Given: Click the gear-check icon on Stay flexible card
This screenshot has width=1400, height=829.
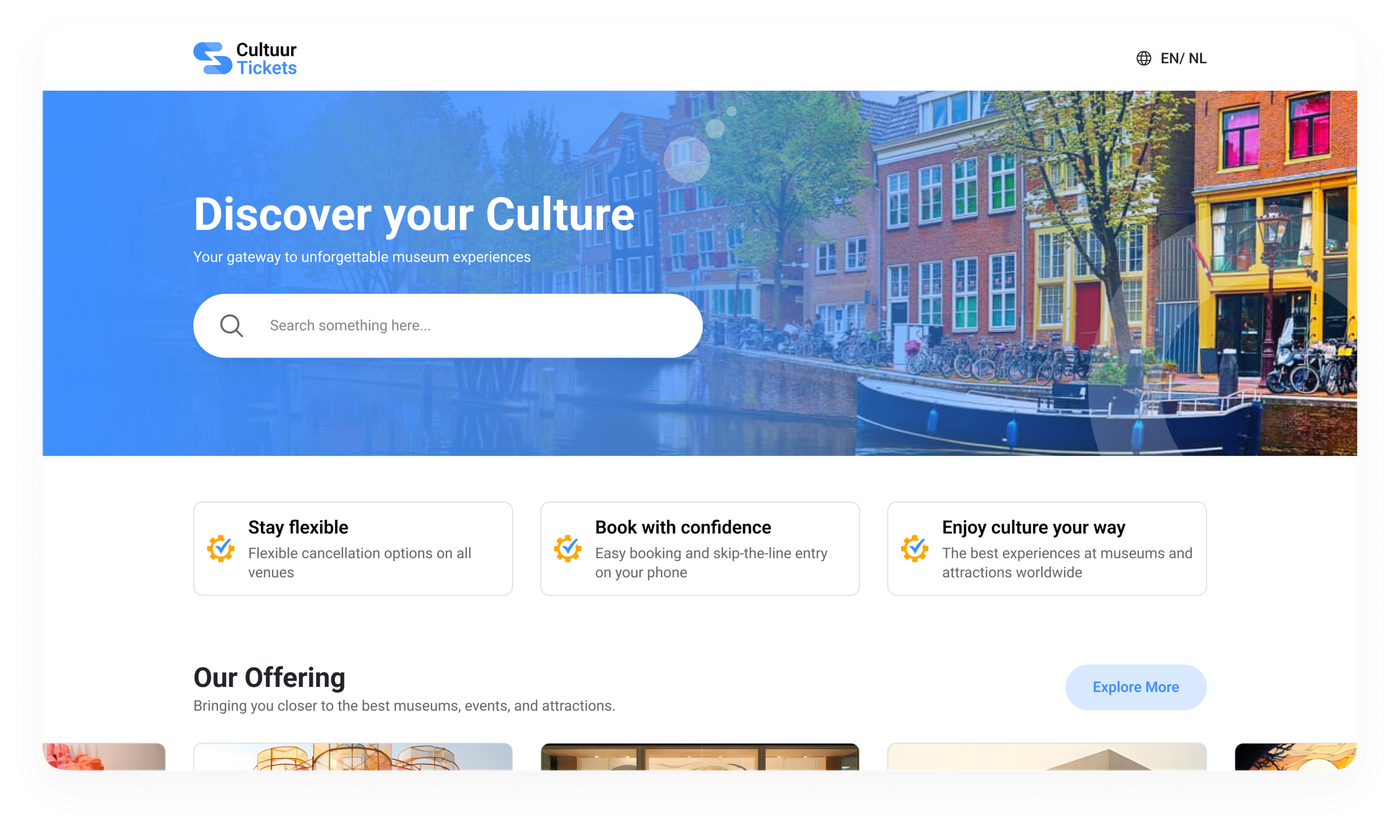Looking at the screenshot, I should pos(221,548).
